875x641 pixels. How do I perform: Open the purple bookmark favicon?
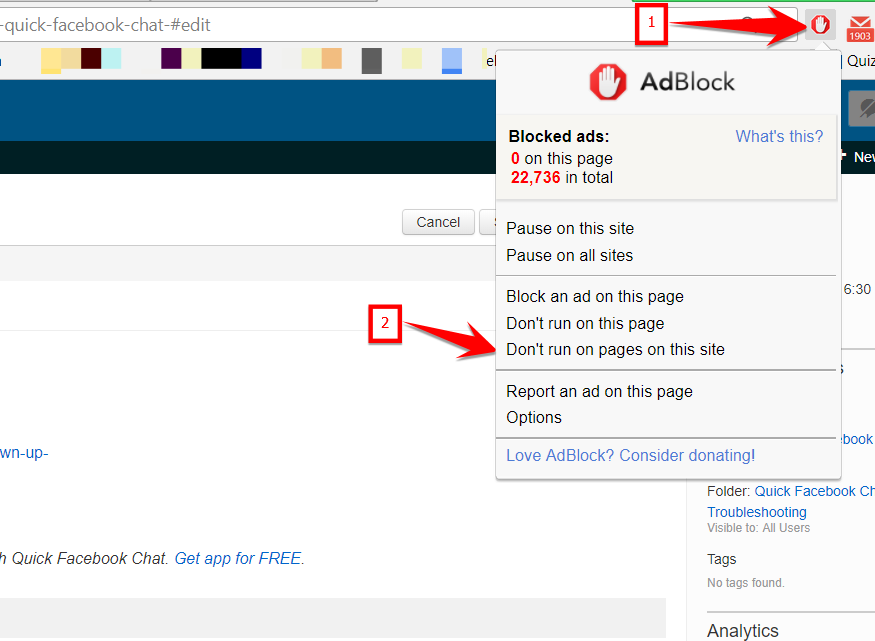click(x=172, y=60)
